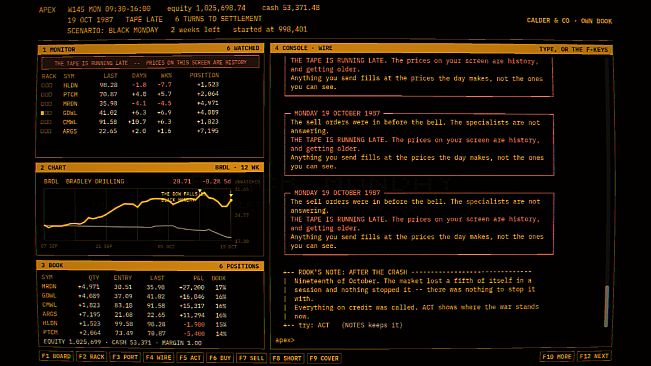Click the SCENARIO: BLACK MONDAY label
This screenshot has height=366, width=651.
tap(113, 30)
